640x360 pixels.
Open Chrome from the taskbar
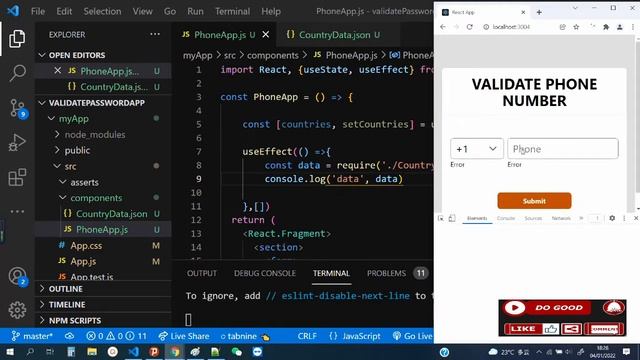coord(175,351)
